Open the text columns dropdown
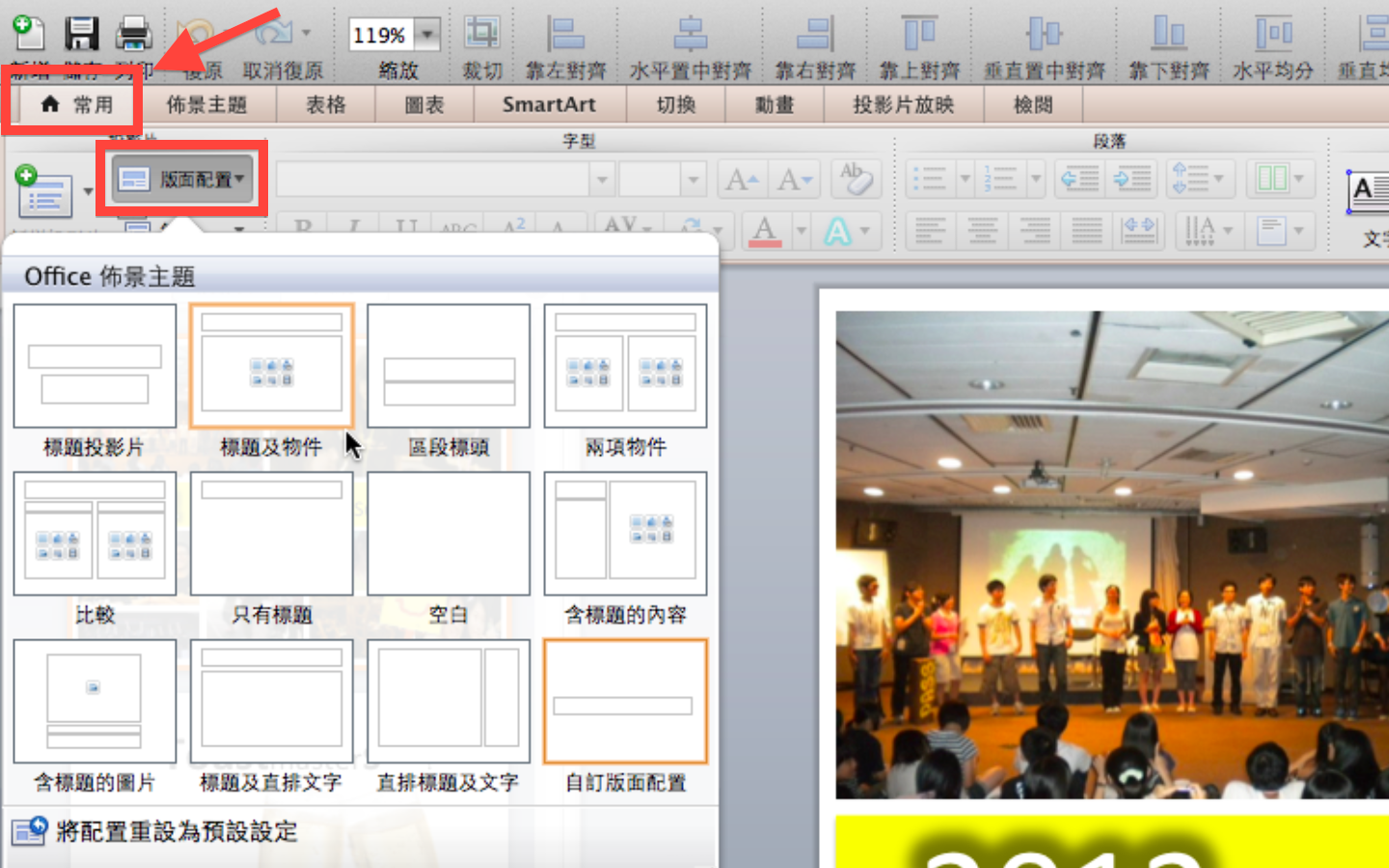1389x868 pixels. pos(1280,179)
